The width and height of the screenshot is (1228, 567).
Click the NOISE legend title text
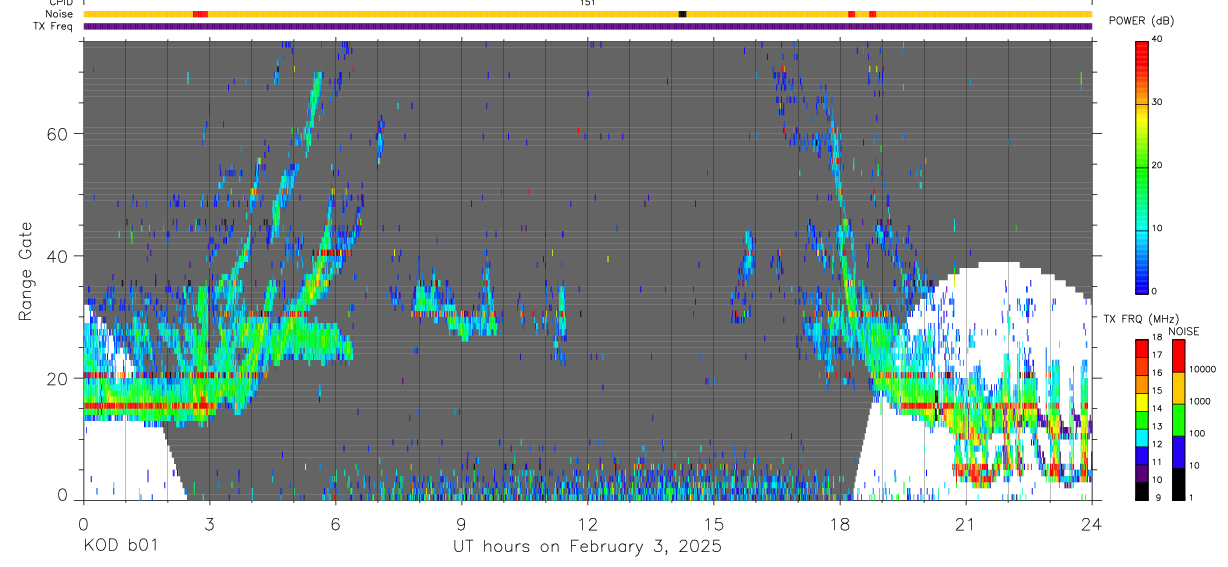(x=1184, y=330)
